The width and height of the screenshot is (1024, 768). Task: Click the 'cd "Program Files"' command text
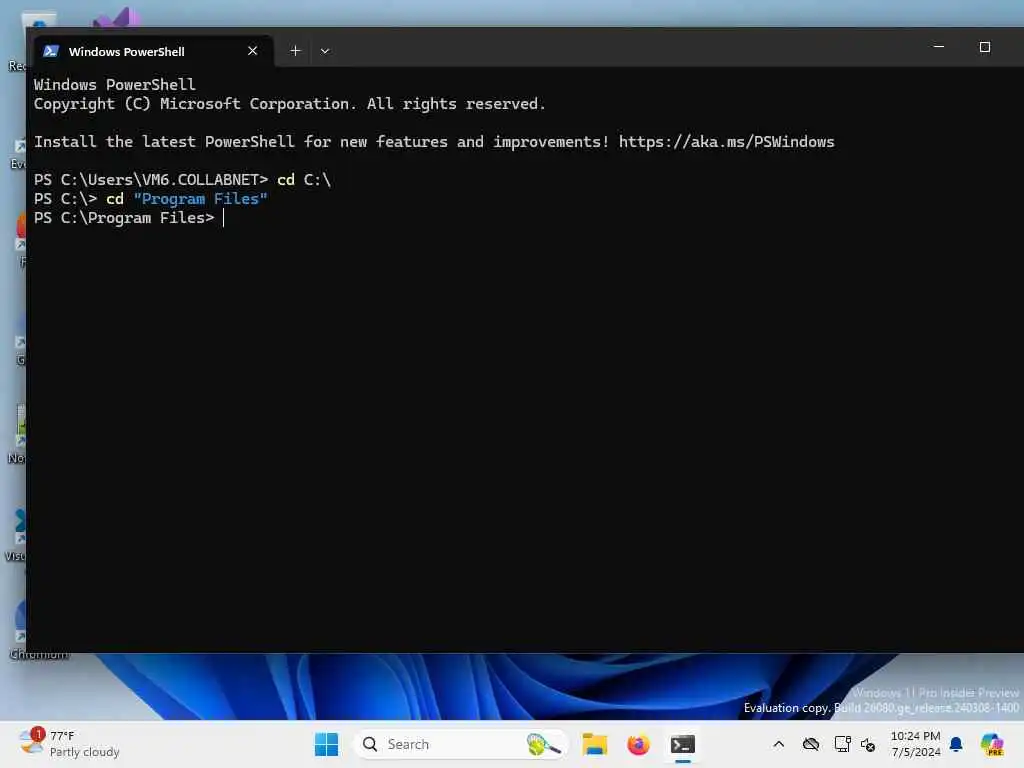(187, 199)
